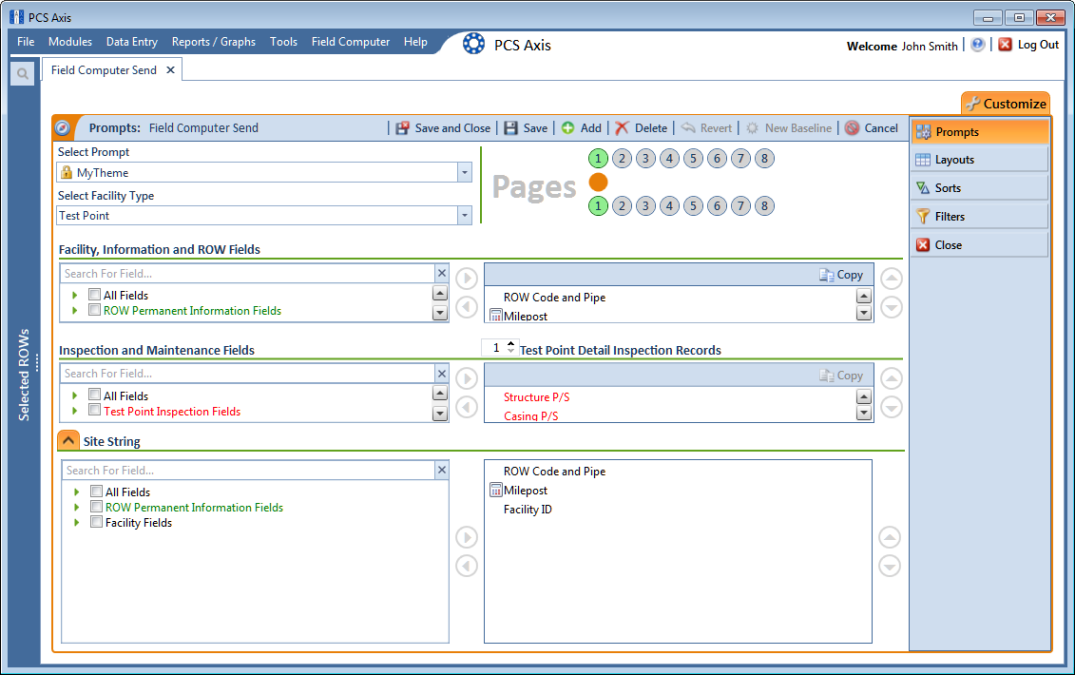Check ROW Permanent Information Fields in Facility section
The width and height of the screenshot is (1075, 675).
[x=95, y=310]
